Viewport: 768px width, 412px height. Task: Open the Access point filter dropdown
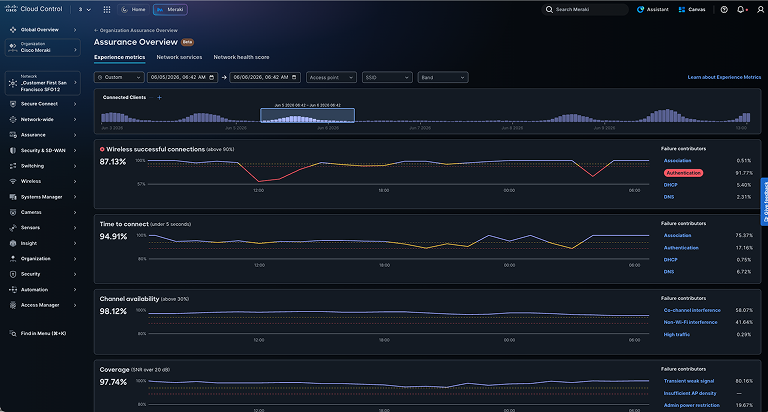[x=331, y=77]
